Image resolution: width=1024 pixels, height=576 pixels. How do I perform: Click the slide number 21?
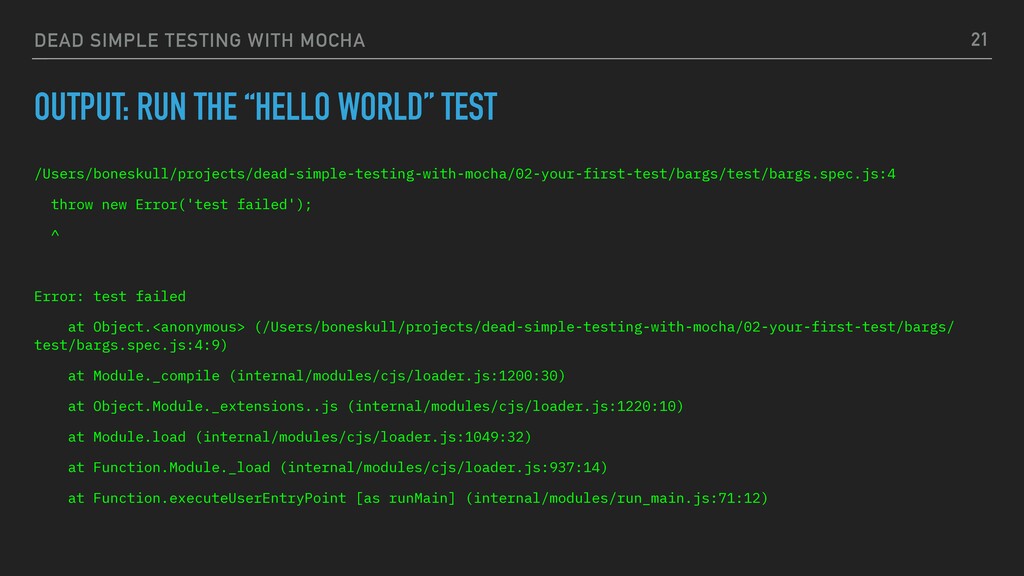click(x=979, y=40)
